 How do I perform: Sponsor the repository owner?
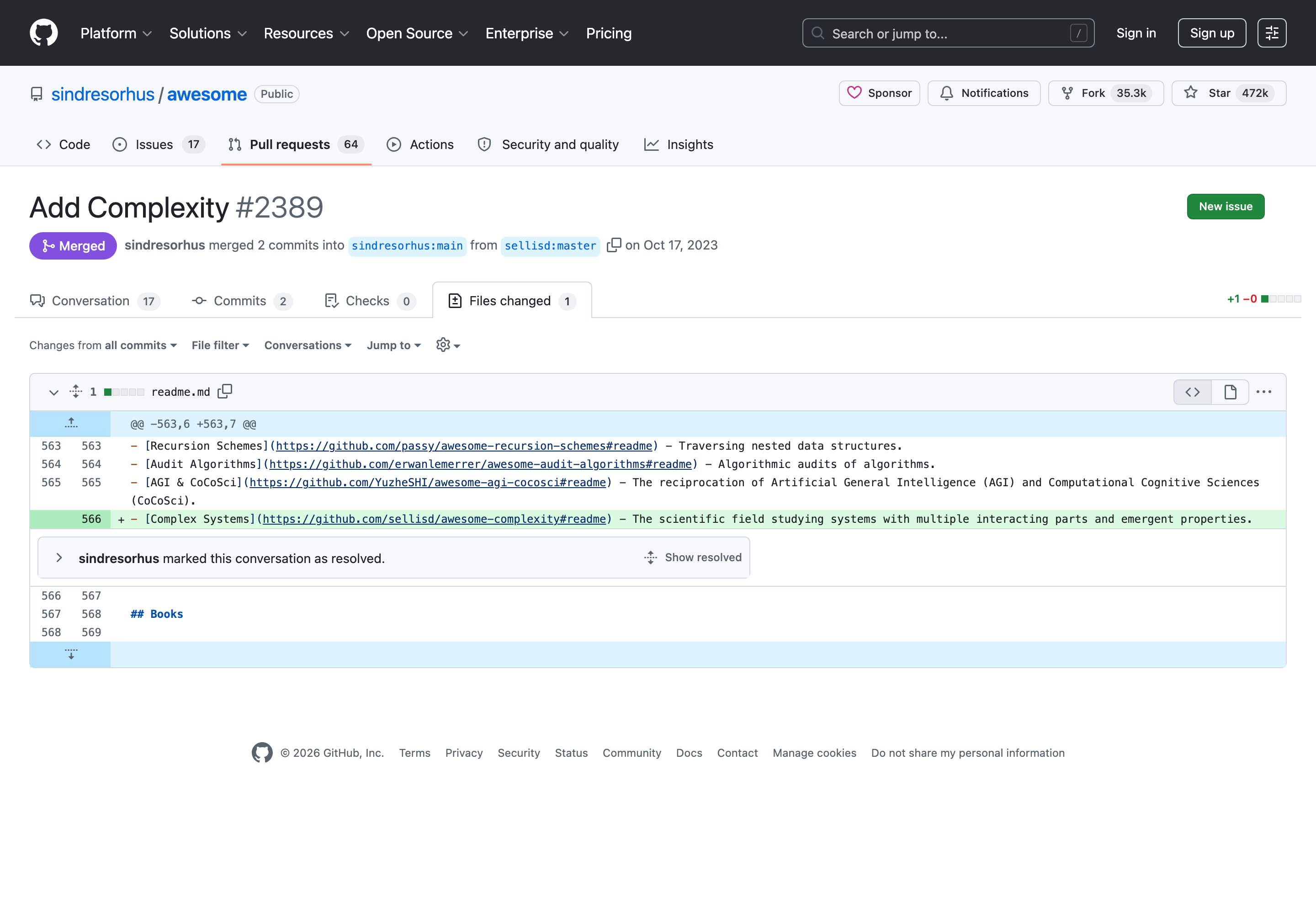point(879,93)
